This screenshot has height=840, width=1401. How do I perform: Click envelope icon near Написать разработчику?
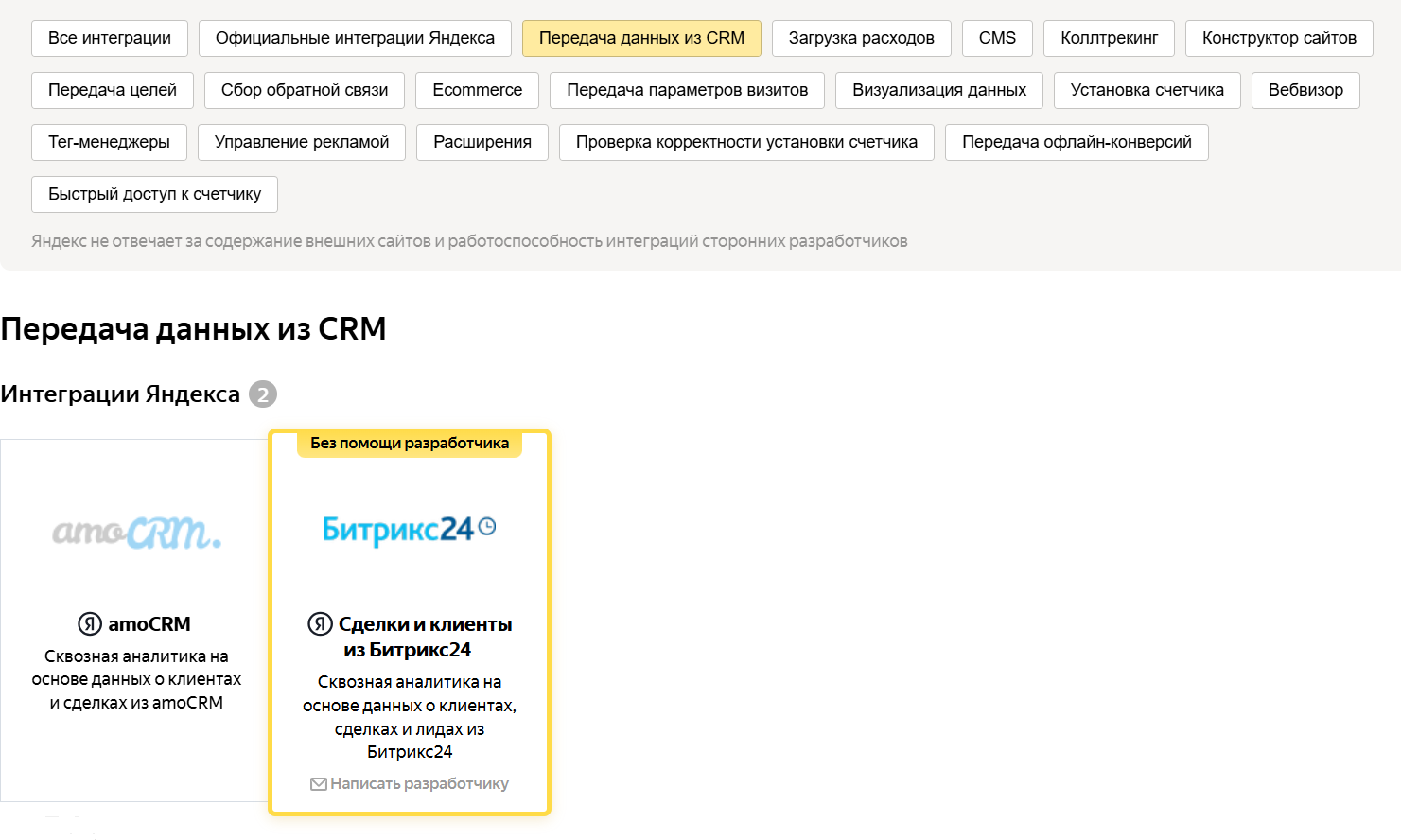tap(319, 784)
